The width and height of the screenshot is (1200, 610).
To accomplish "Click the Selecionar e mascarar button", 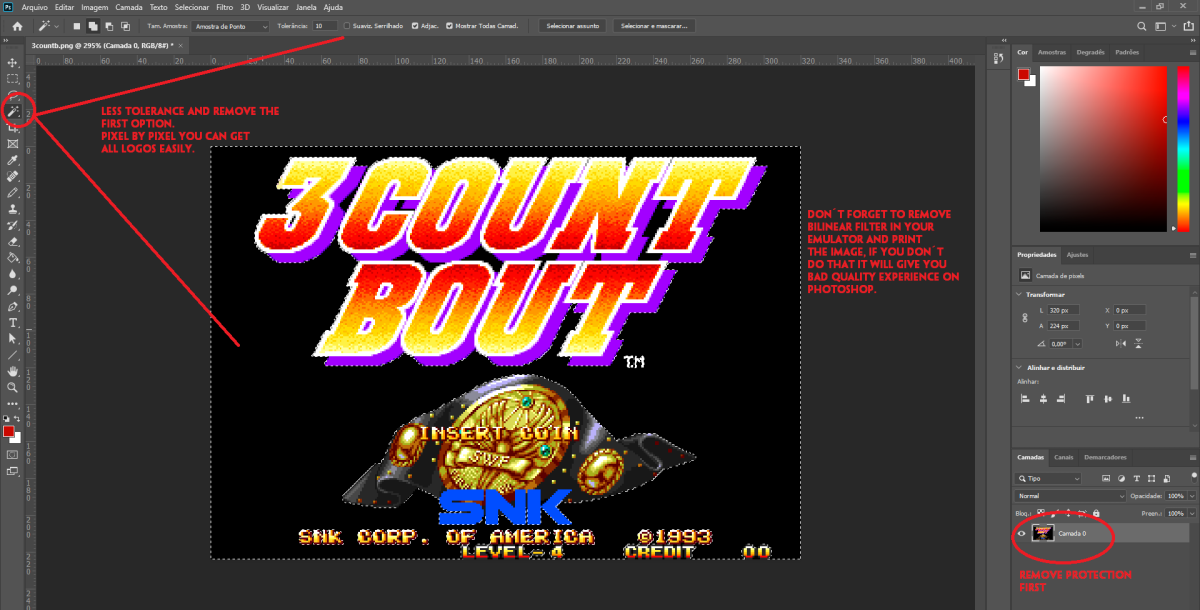I will pos(654,26).
